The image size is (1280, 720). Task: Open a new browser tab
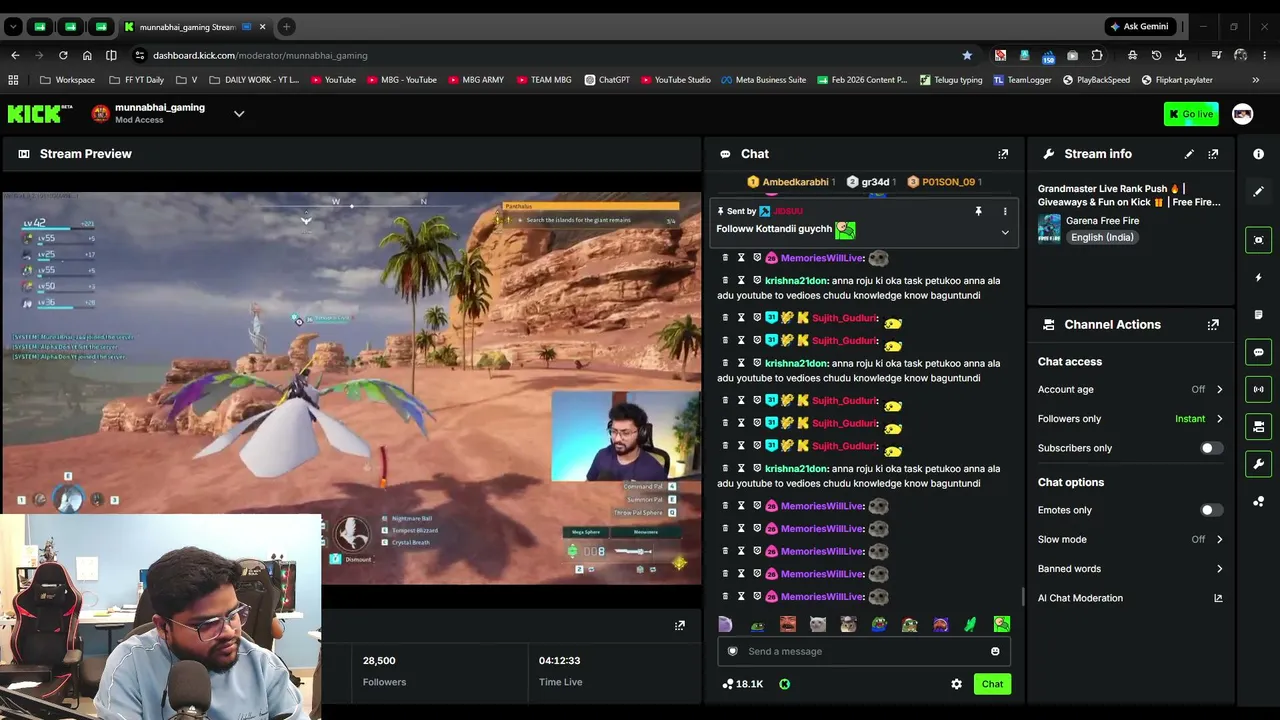(x=286, y=27)
